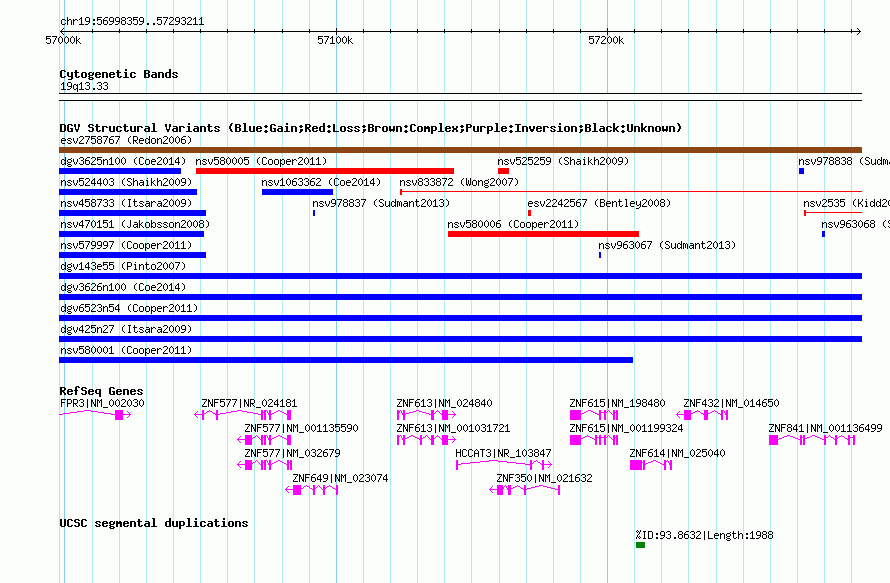
Task: Select the chr19:56998359..57293211 region text
Action: click(x=132, y=21)
